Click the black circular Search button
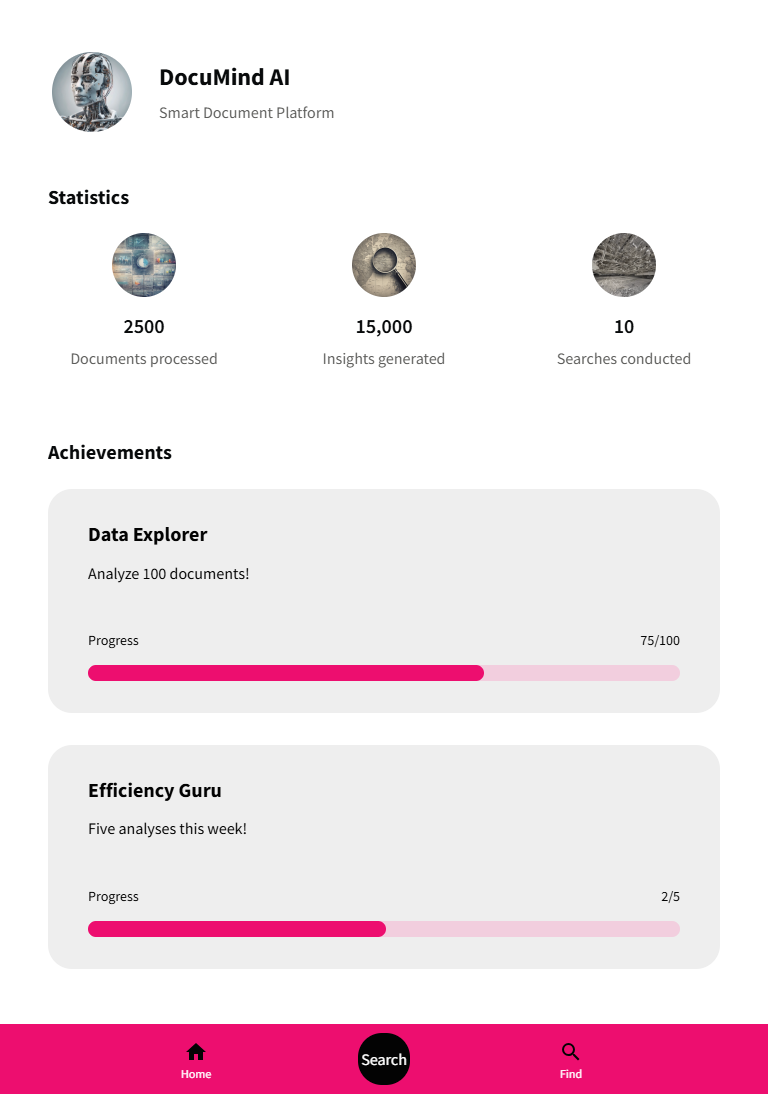The image size is (768, 1094). pyautogui.click(x=384, y=1059)
